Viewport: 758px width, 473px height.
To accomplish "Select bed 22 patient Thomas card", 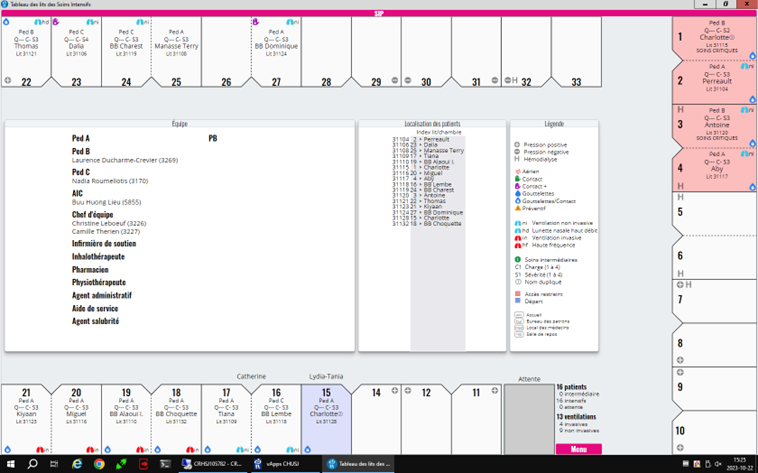I will pos(26,44).
